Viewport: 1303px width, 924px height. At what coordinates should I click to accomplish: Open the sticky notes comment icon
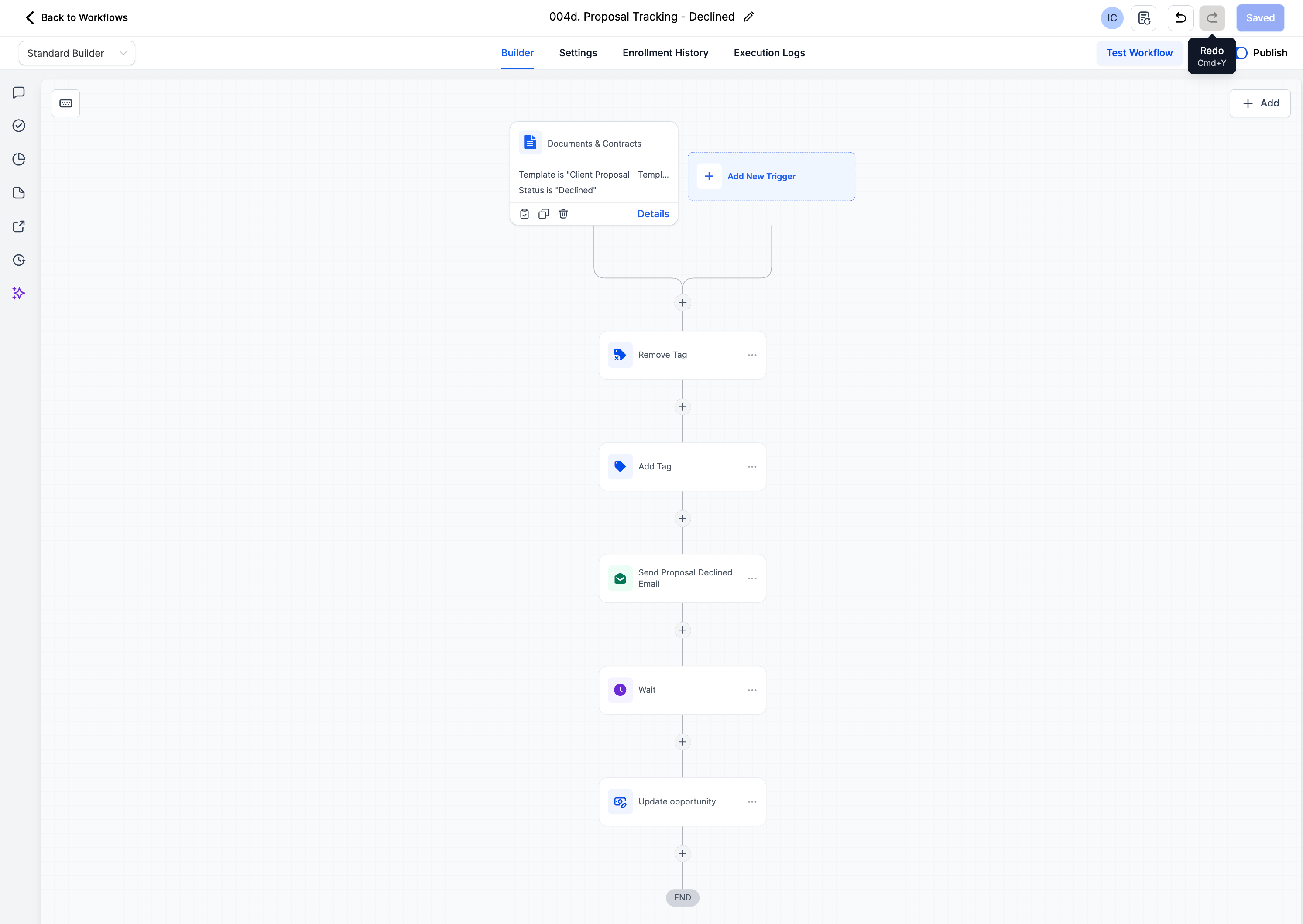tap(19, 92)
